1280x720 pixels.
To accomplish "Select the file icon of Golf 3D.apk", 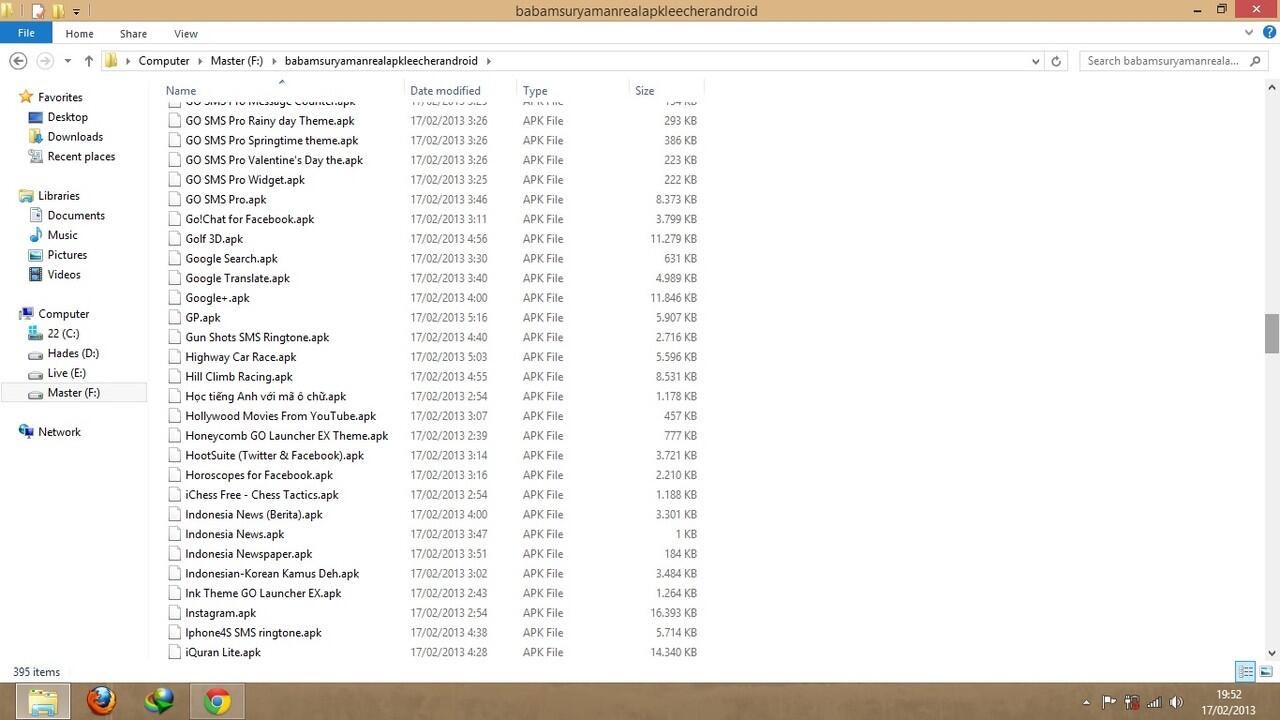I will click(175, 239).
